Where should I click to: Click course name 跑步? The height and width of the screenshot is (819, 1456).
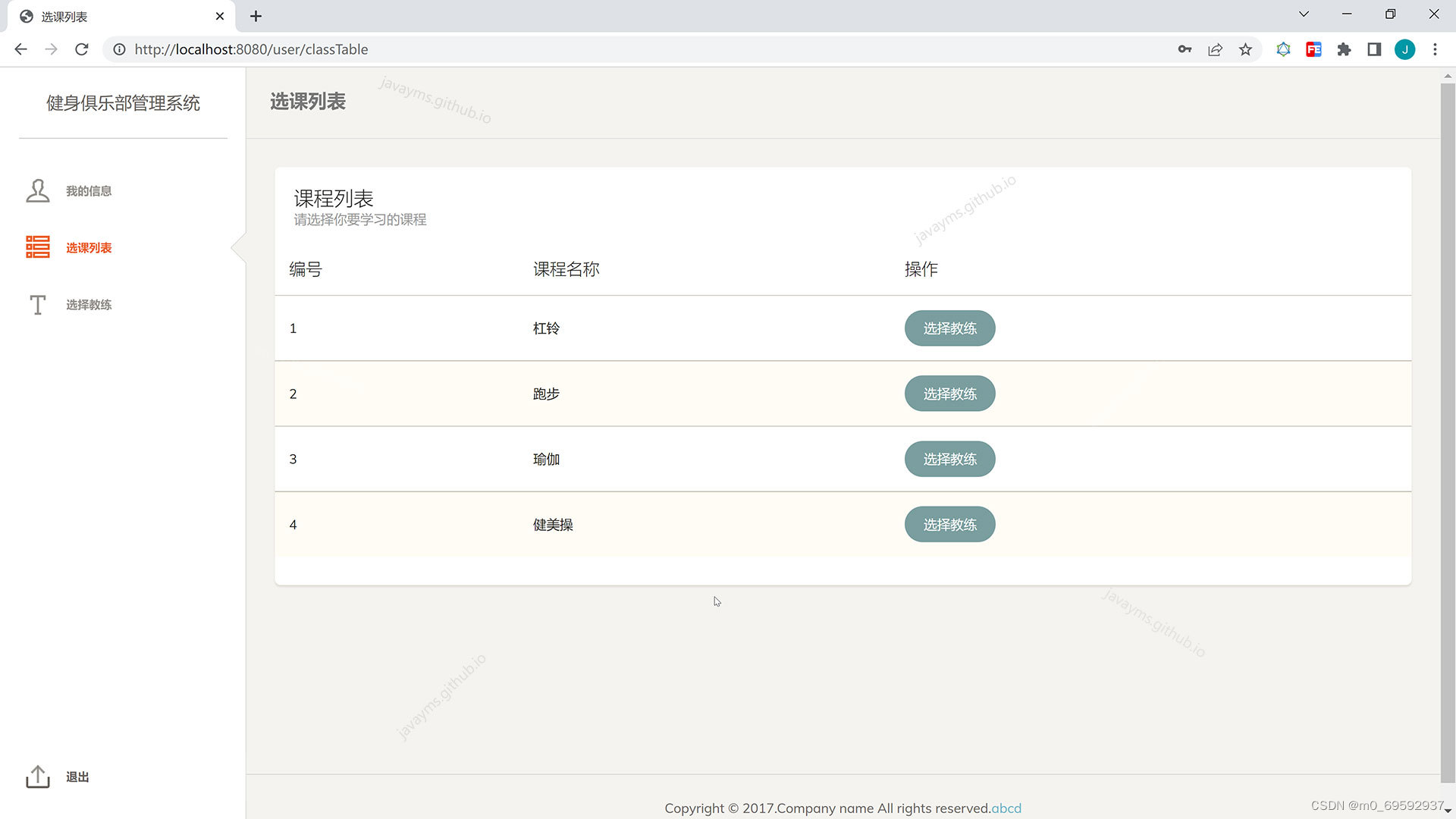pyautogui.click(x=546, y=394)
